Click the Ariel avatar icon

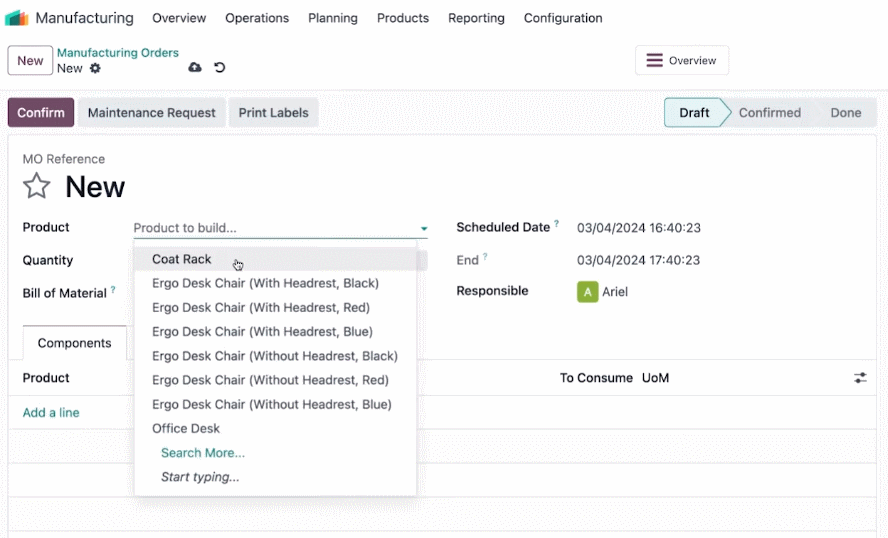pyautogui.click(x=587, y=292)
